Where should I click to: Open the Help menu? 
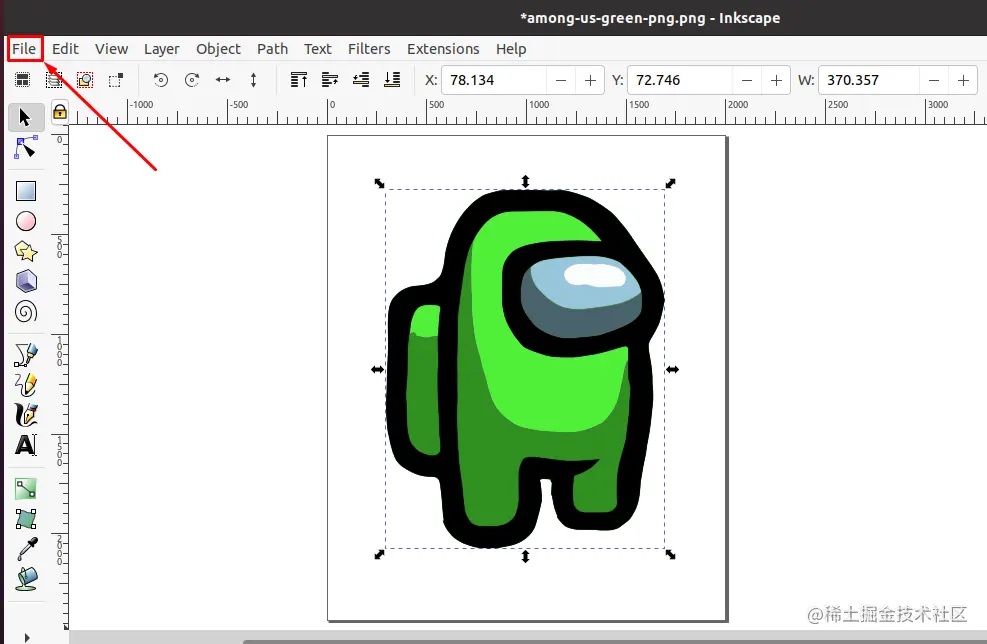511,48
